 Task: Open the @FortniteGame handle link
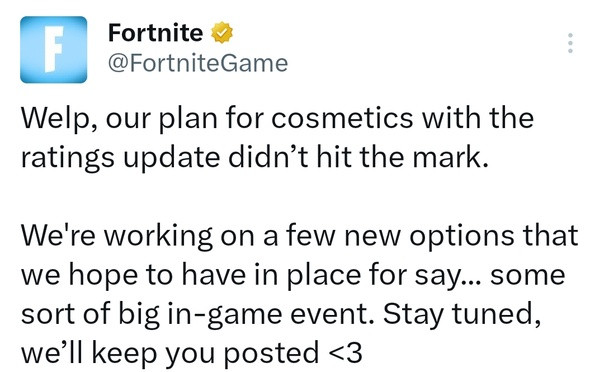tap(198, 63)
